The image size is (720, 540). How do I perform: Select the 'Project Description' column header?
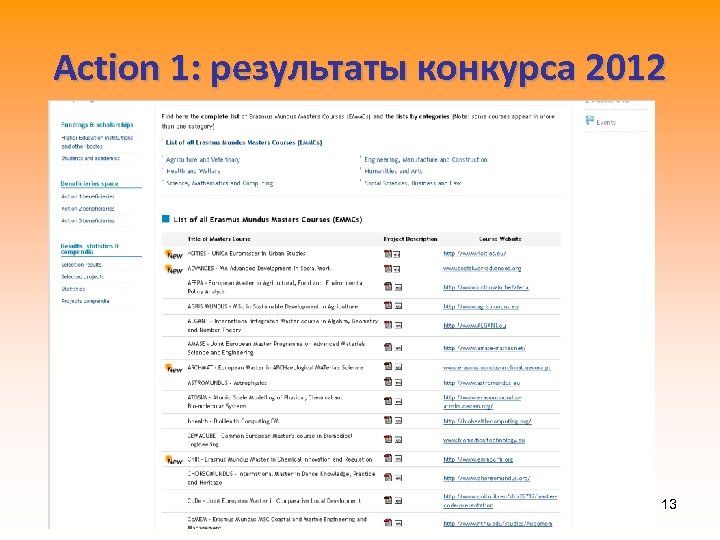[x=411, y=239]
